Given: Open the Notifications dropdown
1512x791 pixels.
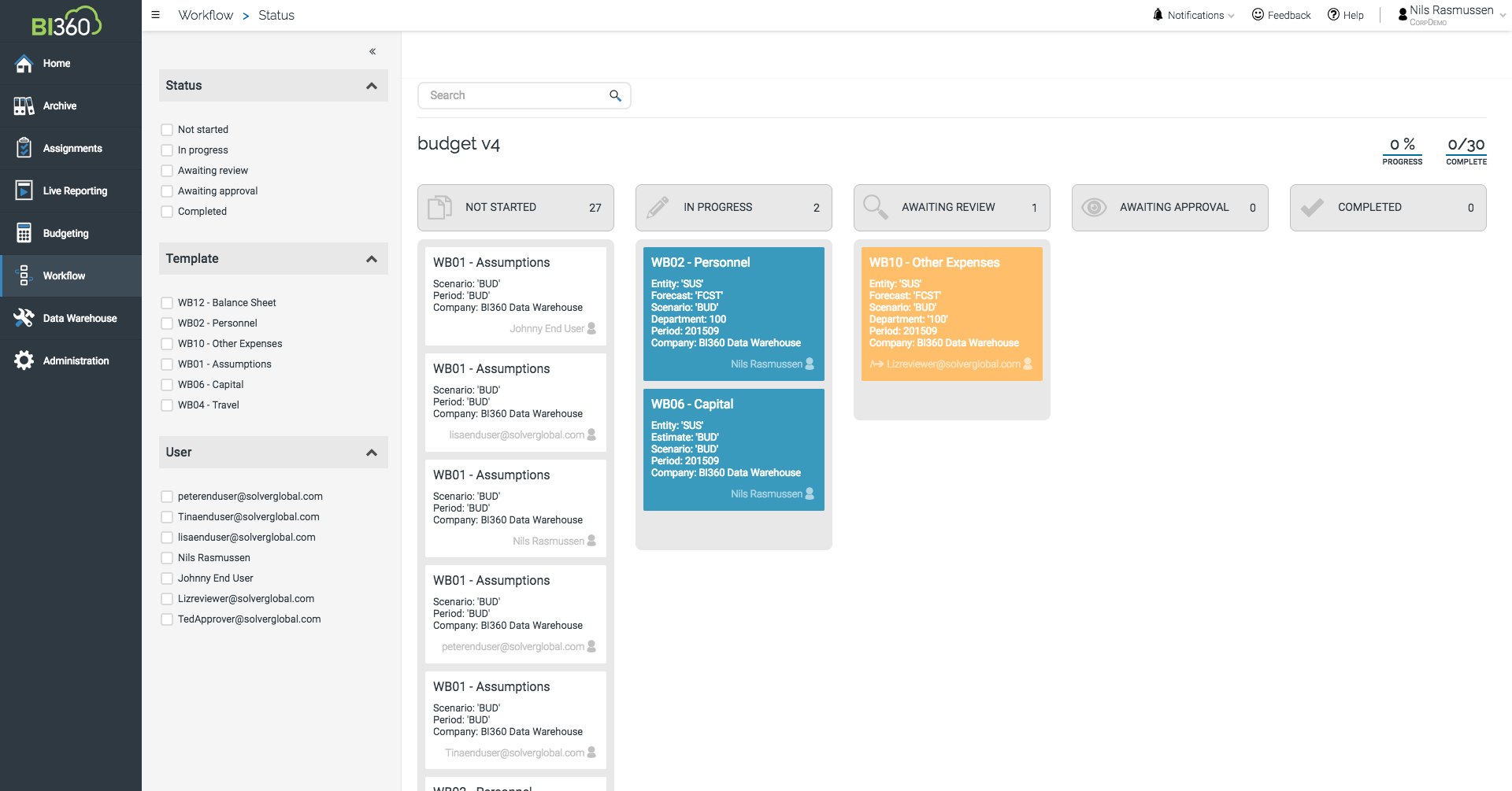Looking at the screenshot, I should [1193, 15].
